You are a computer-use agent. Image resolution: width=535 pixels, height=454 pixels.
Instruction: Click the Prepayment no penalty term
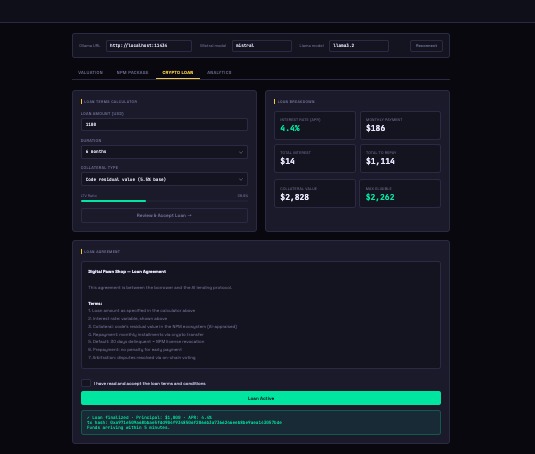tap(135, 349)
